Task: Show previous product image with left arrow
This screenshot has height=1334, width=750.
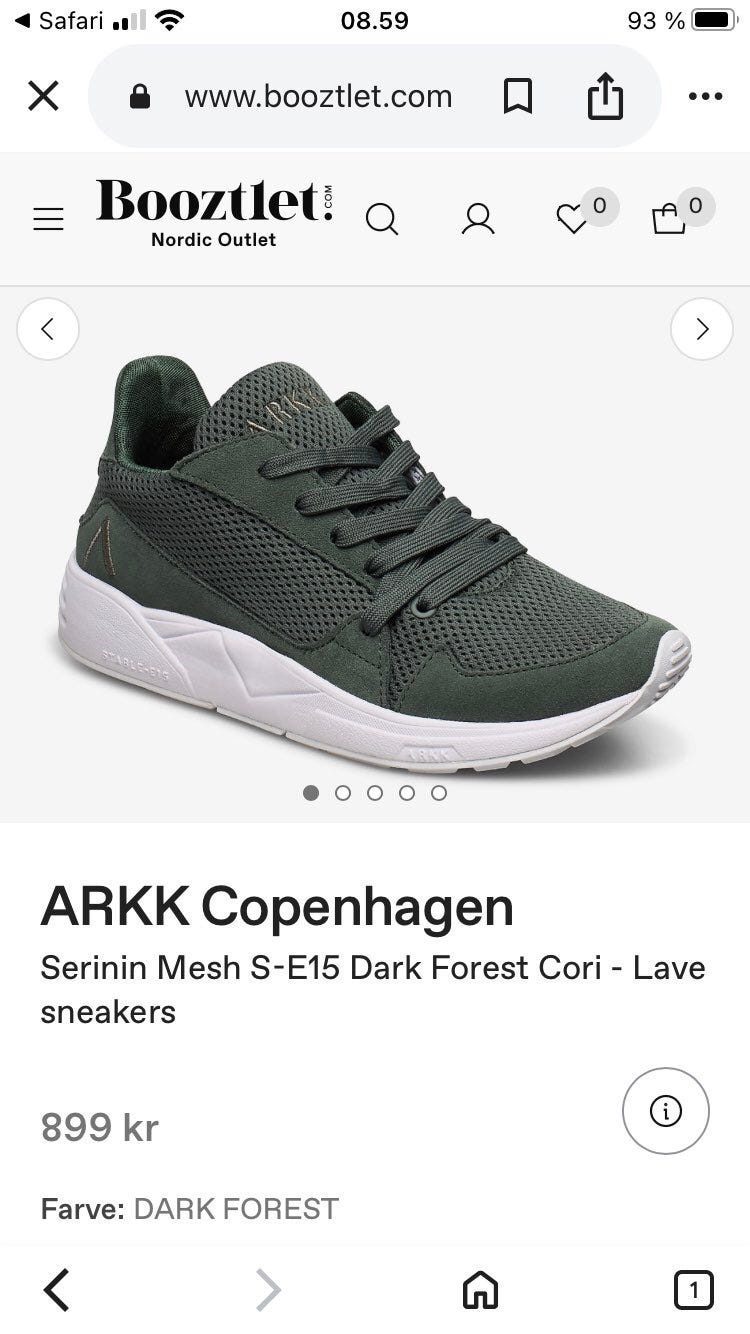Action: 47,328
